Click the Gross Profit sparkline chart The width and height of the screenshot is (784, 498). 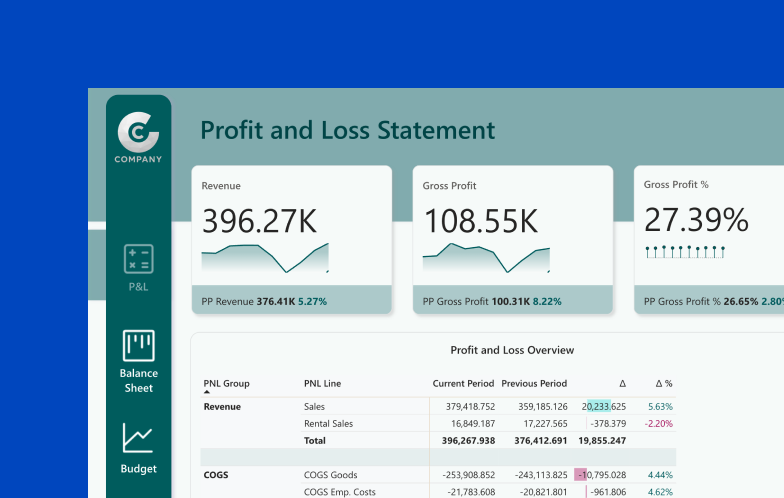pyautogui.click(x=486, y=257)
